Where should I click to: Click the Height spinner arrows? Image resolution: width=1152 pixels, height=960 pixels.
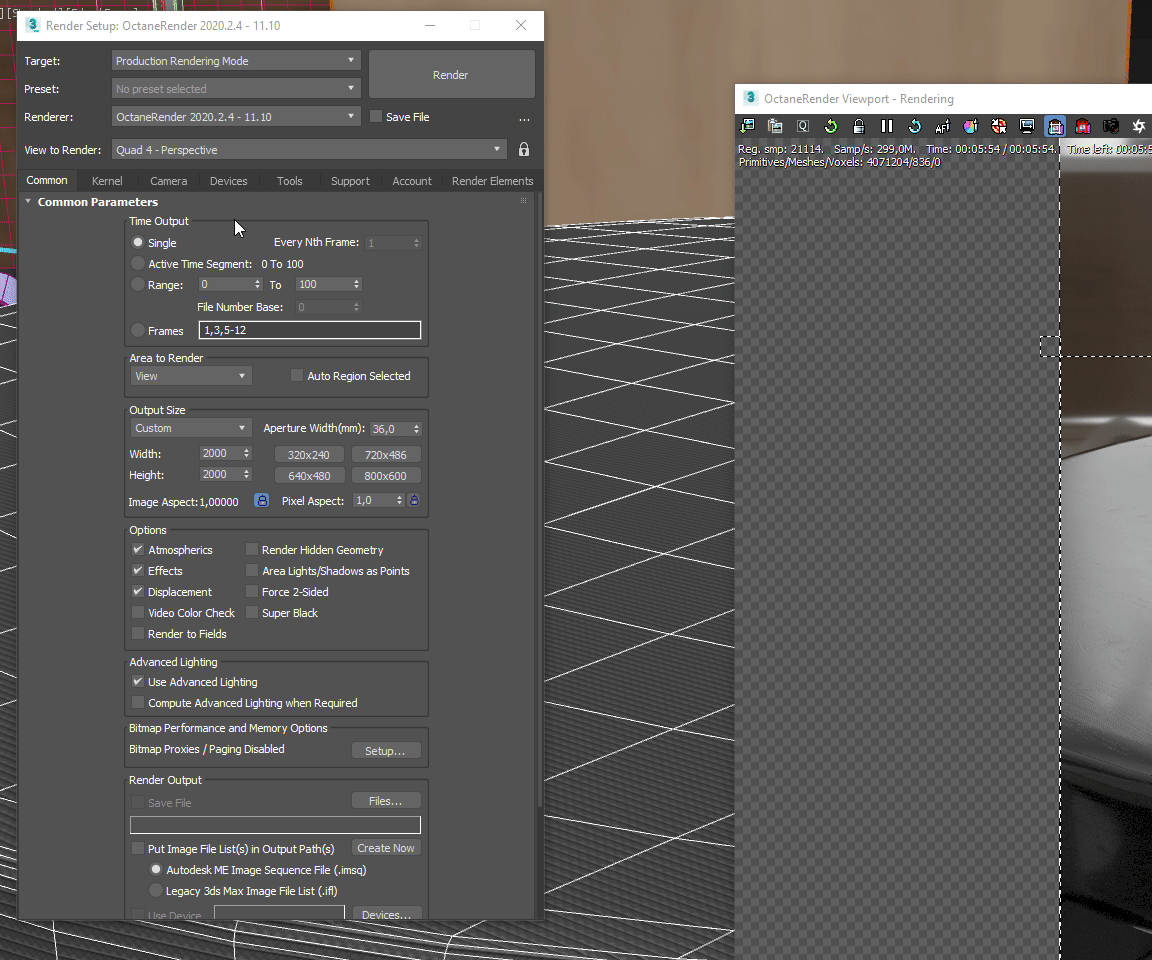pyautogui.click(x=247, y=475)
